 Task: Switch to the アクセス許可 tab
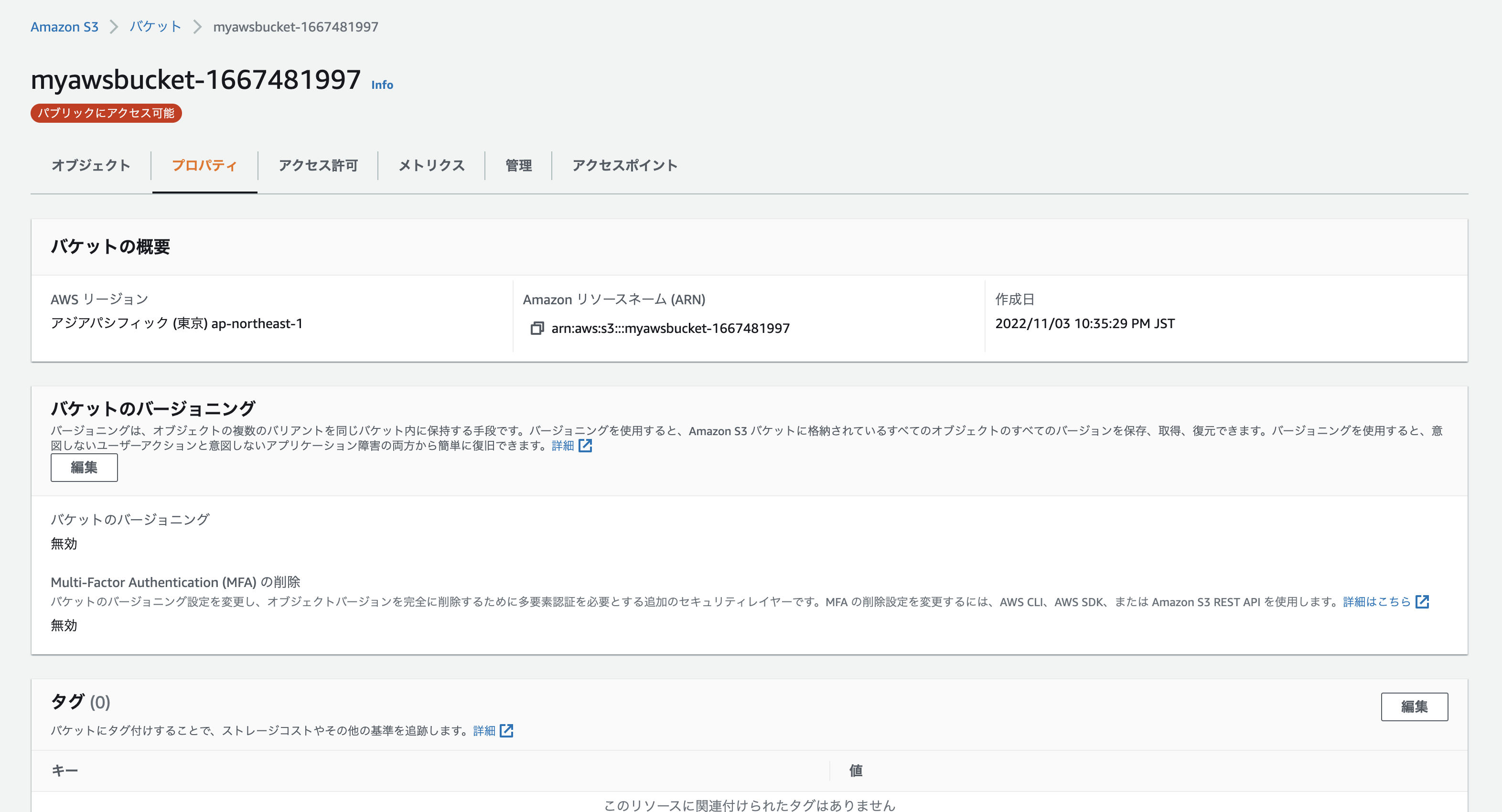[x=318, y=165]
